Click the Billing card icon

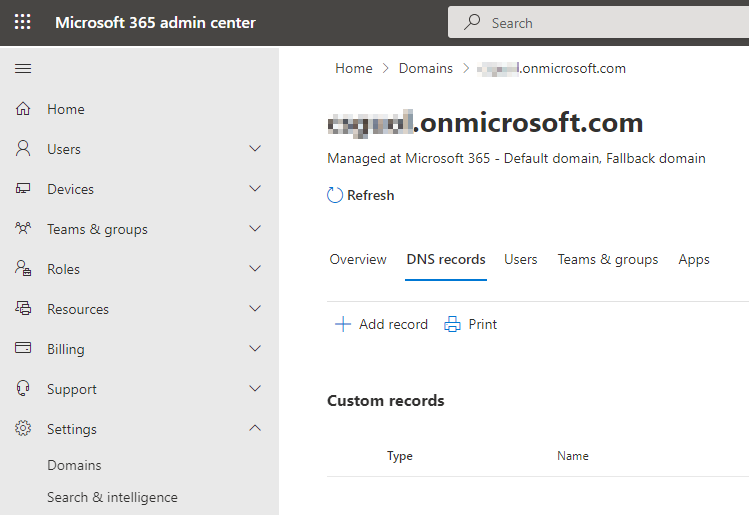click(23, 348)
